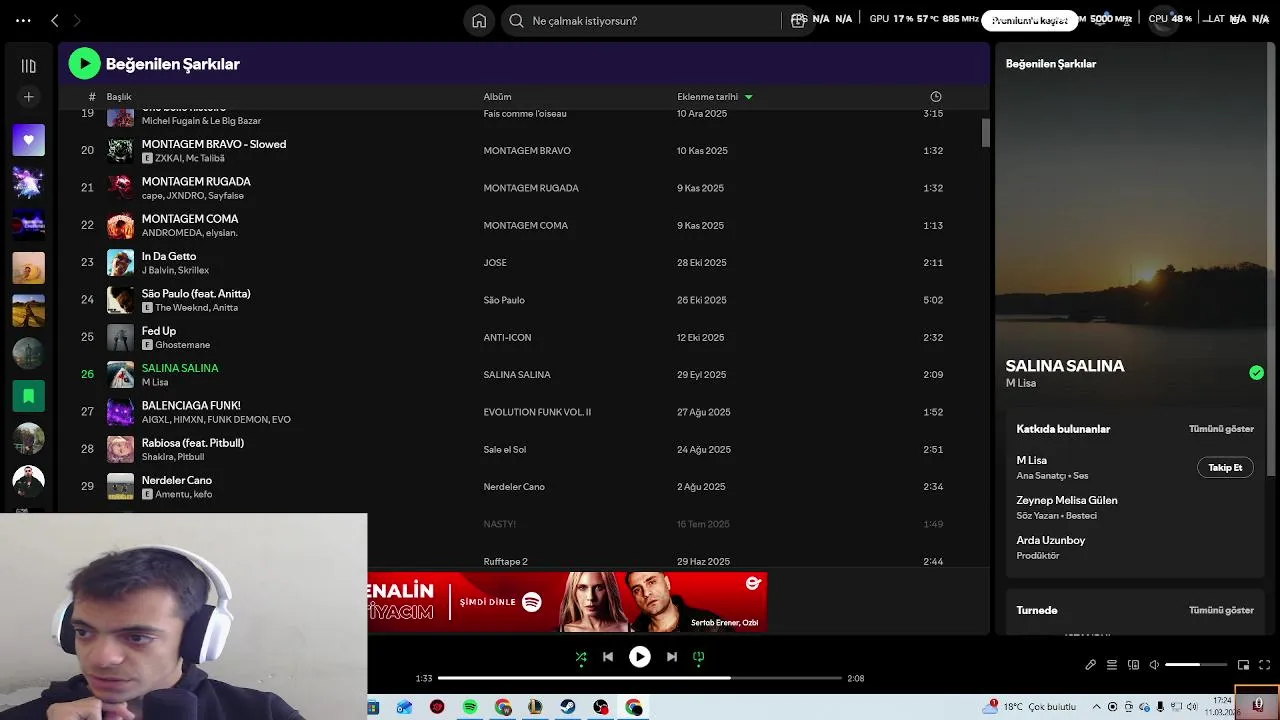Sort by Albüm column header

tap(497, 97)
